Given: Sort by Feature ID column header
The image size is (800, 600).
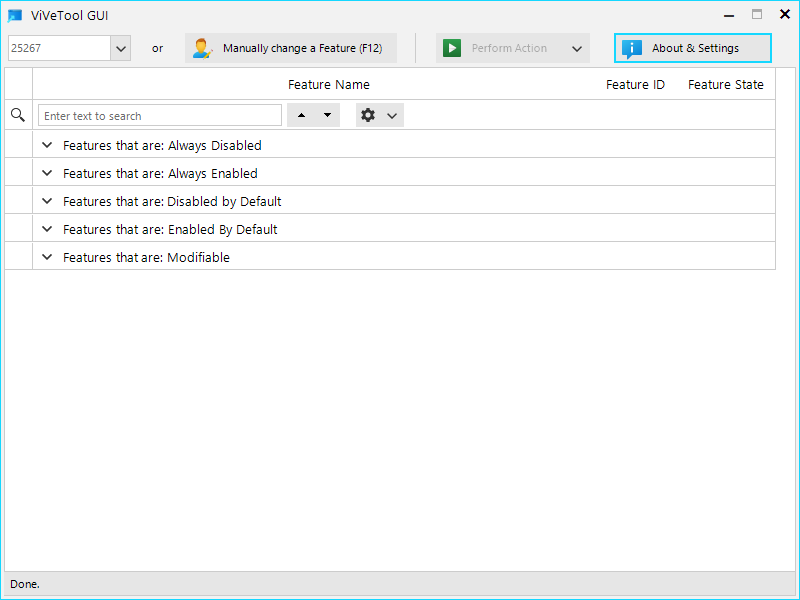Looking at the screenshot, I should 635,85.
